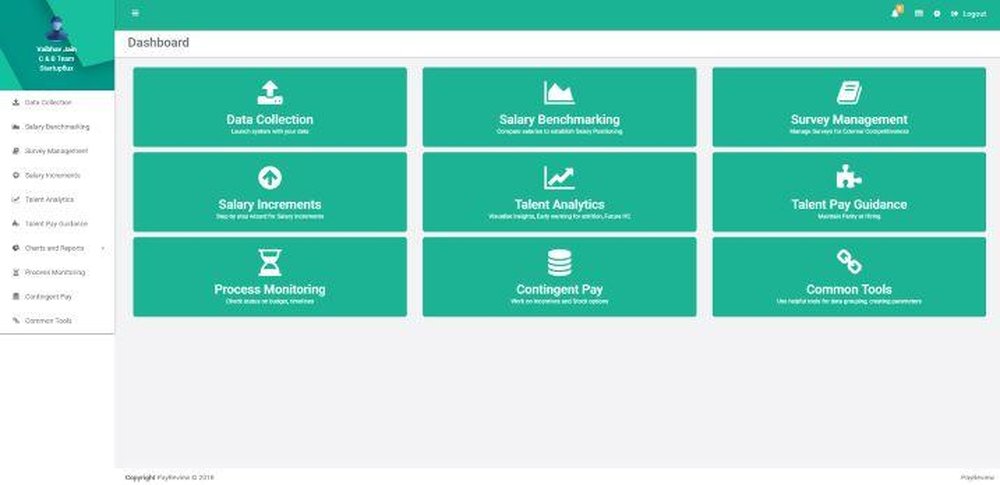Open Common Tools in the sidebar

point(48,321)
